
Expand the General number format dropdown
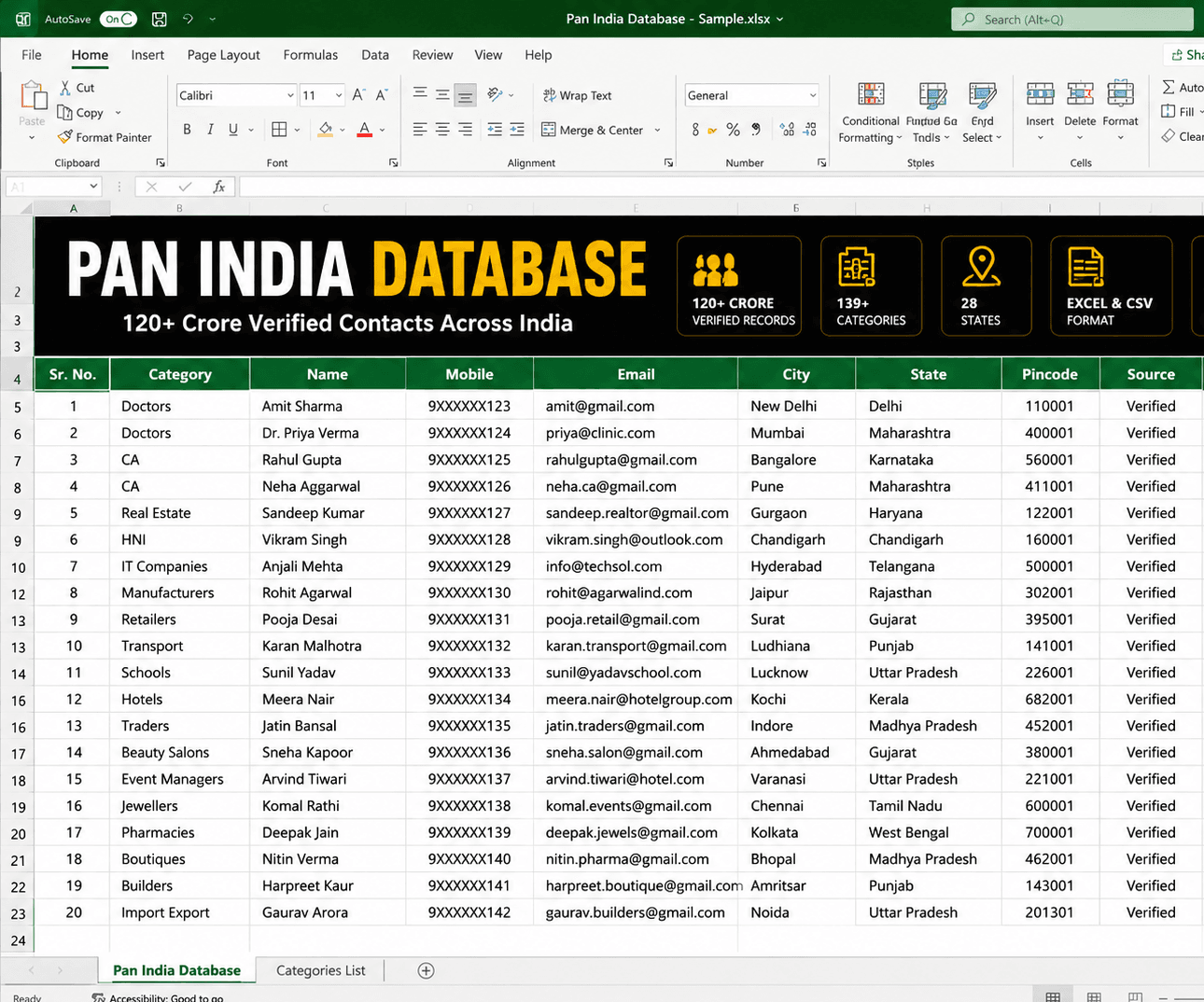click(x=812, y=95)
